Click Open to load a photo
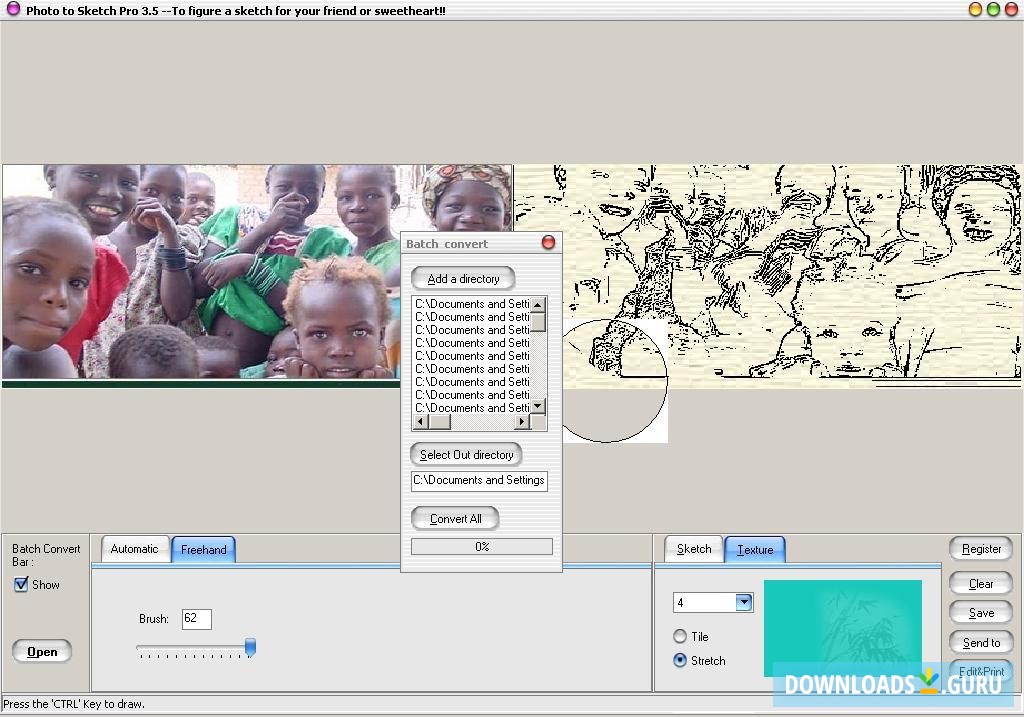This screenshot has height=717, width=1024. pyautogui.click(x=41, y=651)
